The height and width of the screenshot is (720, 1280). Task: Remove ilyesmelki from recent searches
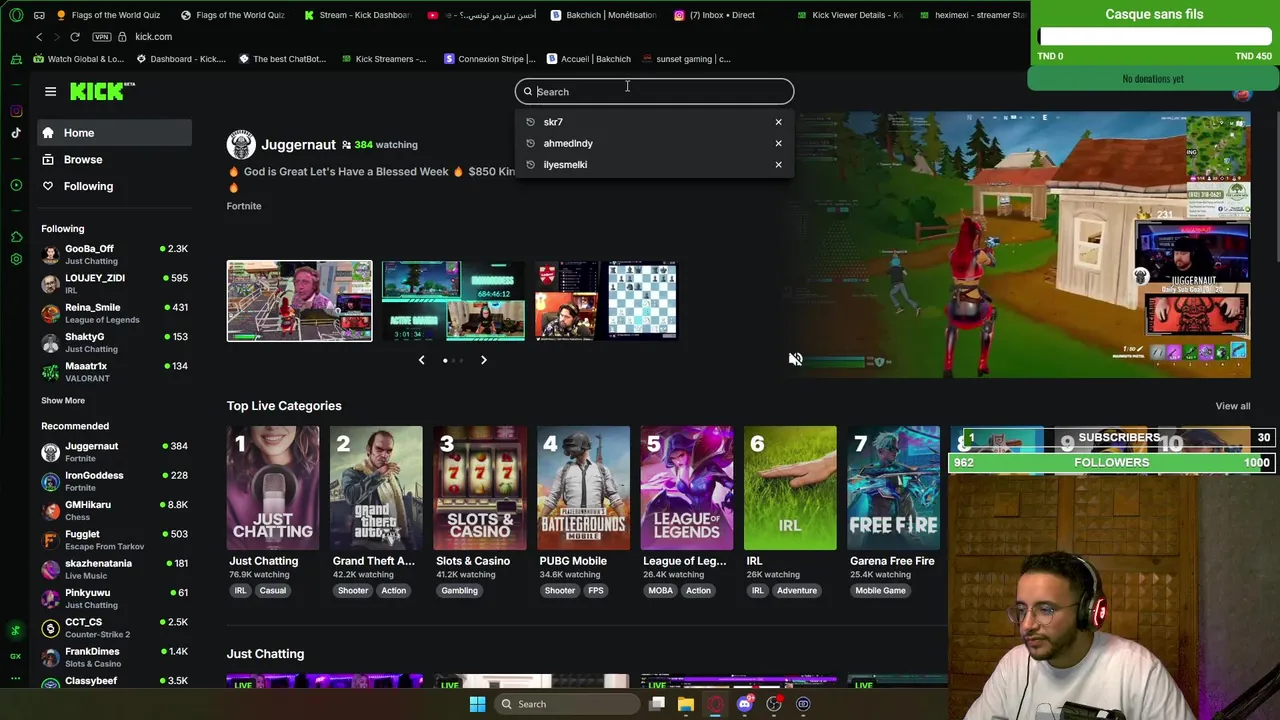tap(778, 164)
